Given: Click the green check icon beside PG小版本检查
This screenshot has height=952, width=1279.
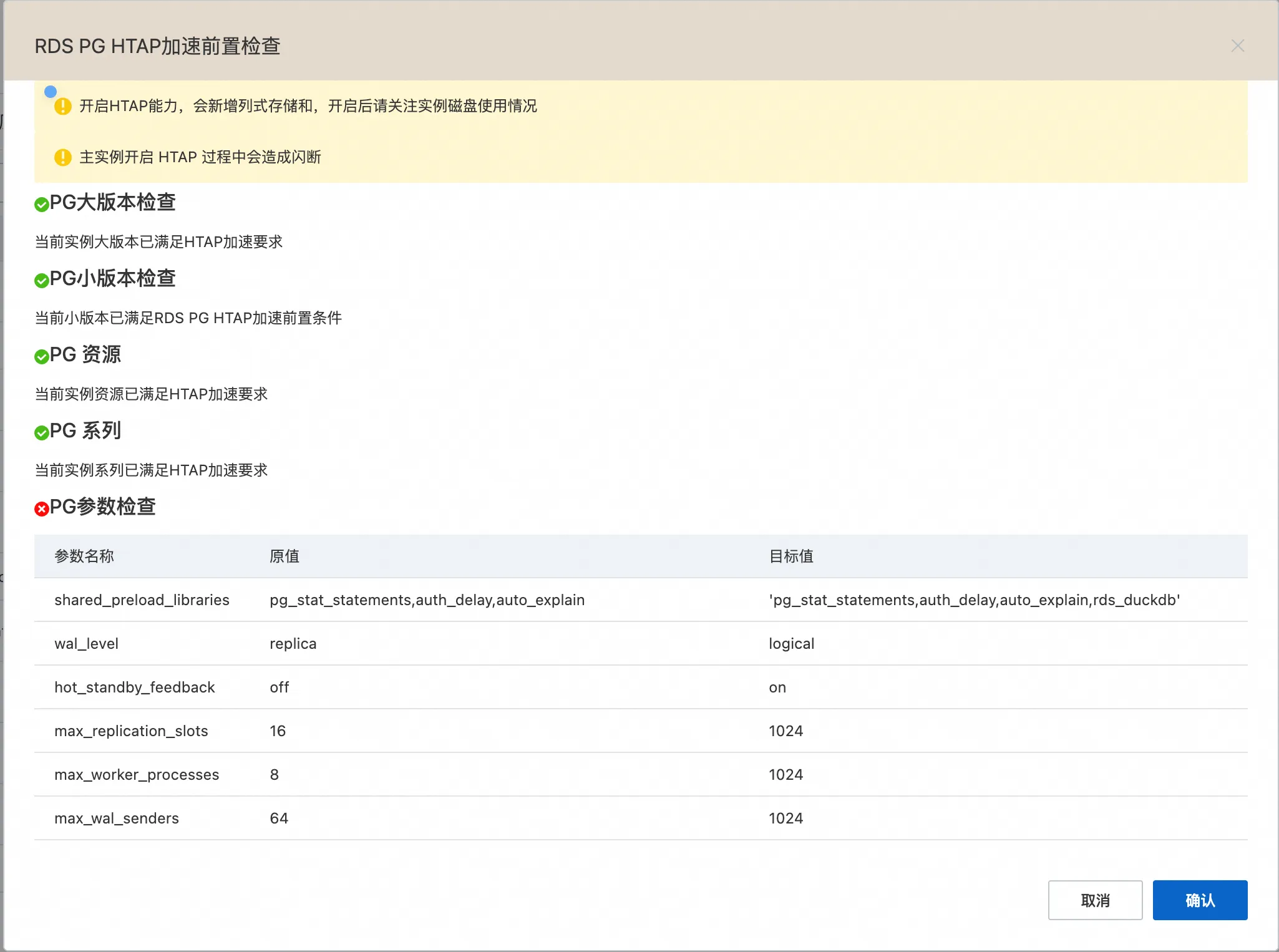Looking at the screenshot, I should 42,281.
